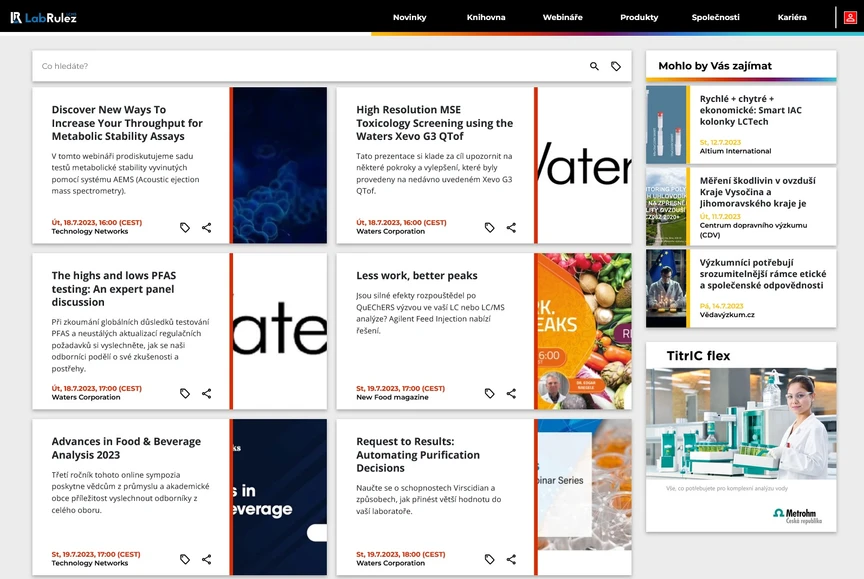Click tag icon on Xevo G3 QTof card
Screen dimensions: 864x579
click(489, 228)
